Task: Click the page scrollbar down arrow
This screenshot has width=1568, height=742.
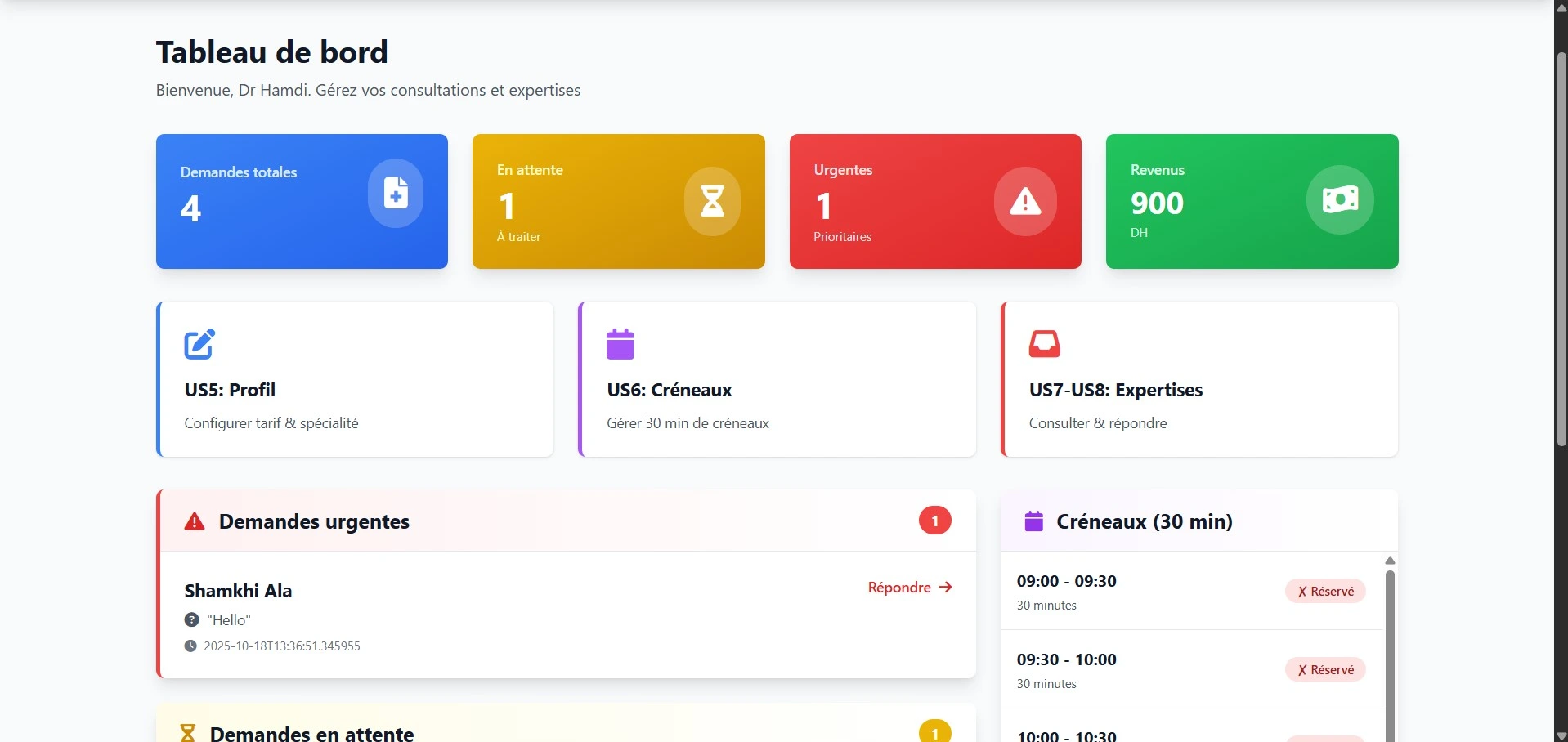Action: (1561, 735)
